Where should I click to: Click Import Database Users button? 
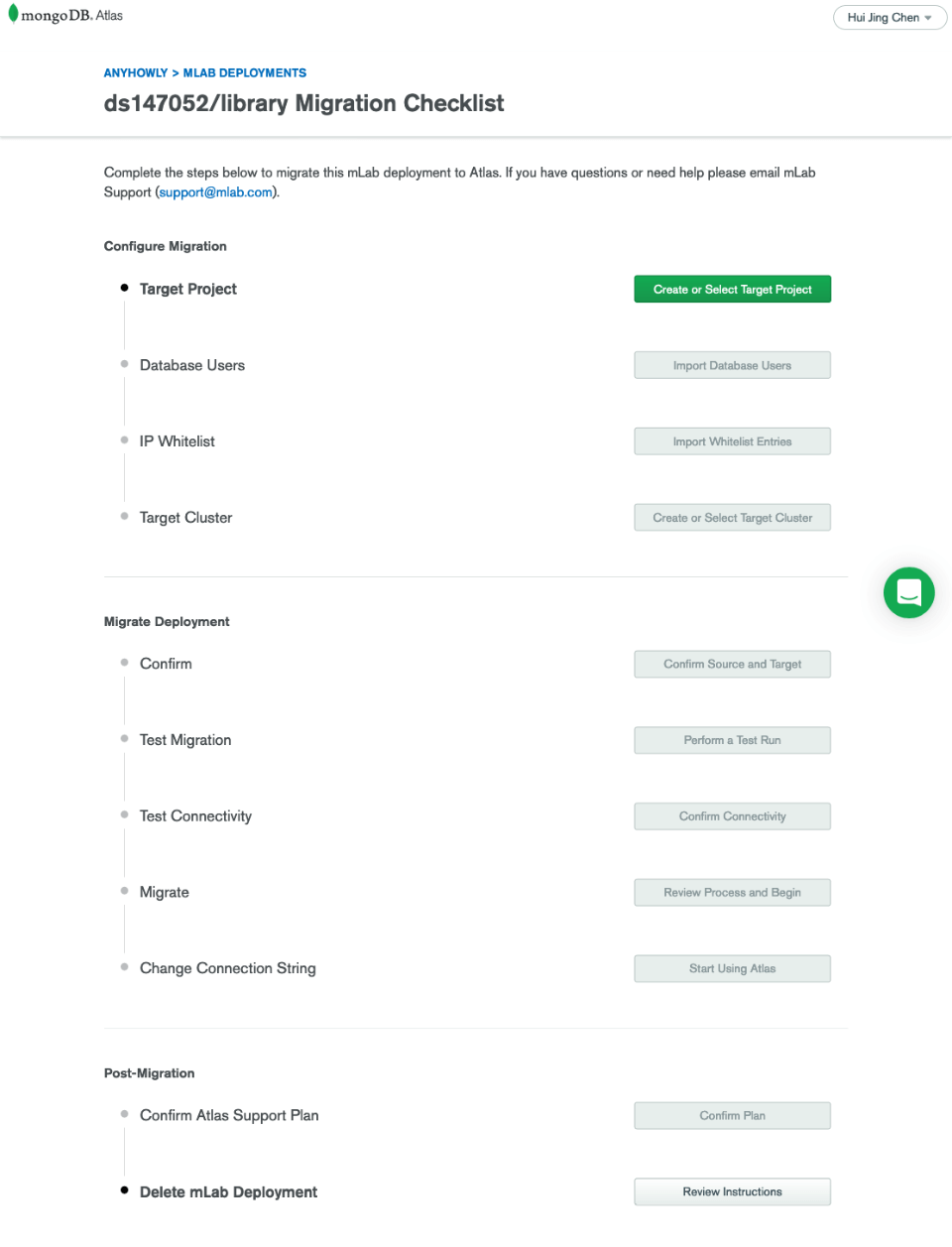point(733,365)
